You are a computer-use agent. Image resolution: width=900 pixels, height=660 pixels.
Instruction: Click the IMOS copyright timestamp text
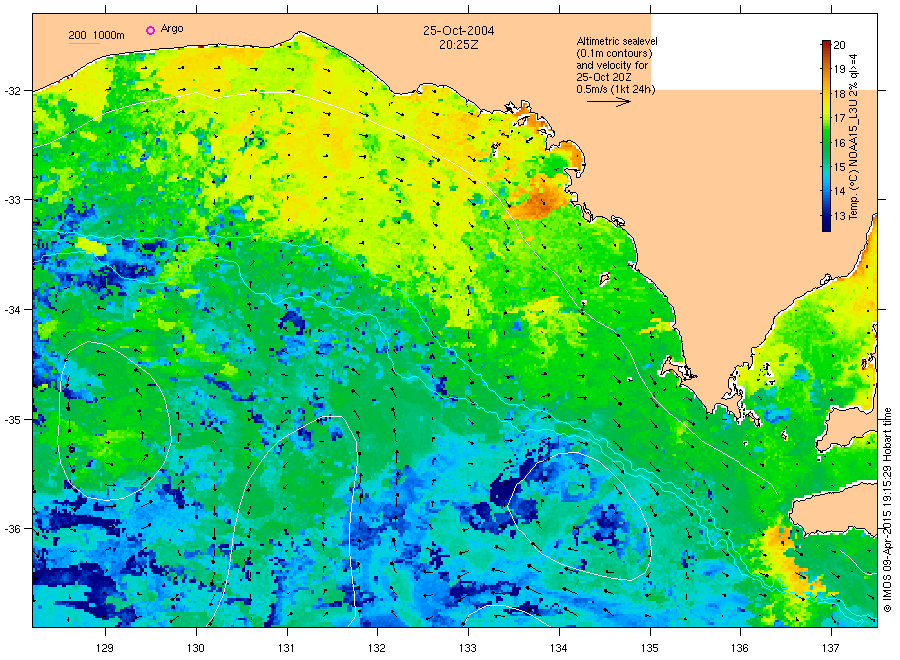[887, 510]
